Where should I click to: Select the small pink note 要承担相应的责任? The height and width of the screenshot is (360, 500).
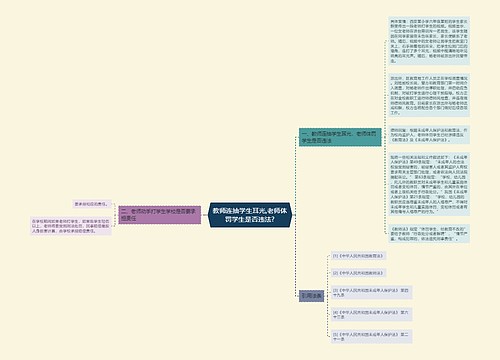pos(92,204)
